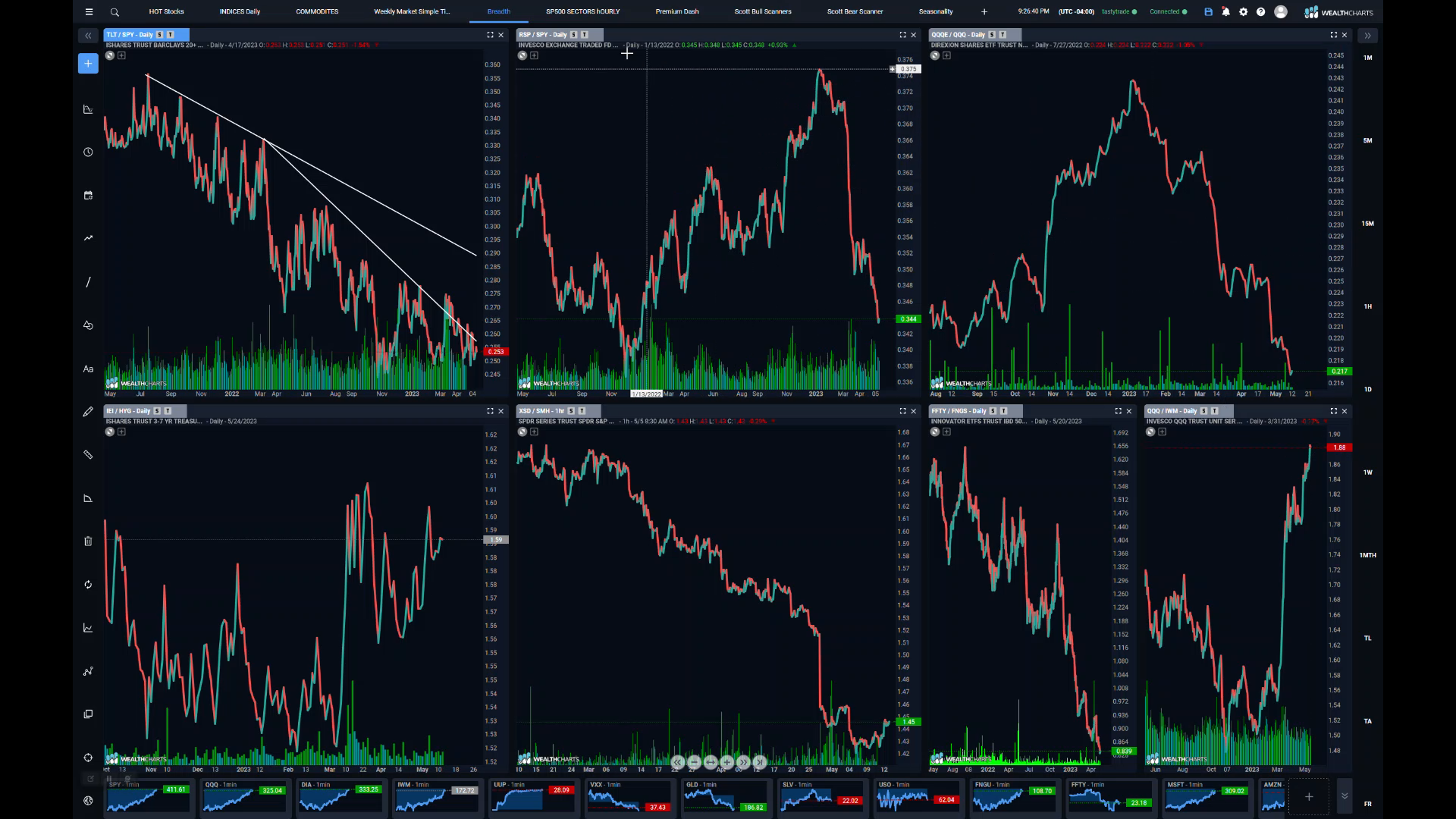
Task: Expand the plus box under QQQE / QQQ title
Action: point(946,55)
